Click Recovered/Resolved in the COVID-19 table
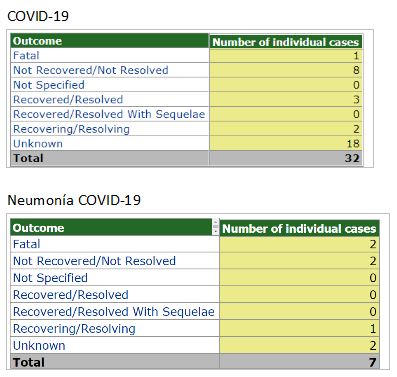The width and height of the screenshot is (397, 377). click(68, 99)
